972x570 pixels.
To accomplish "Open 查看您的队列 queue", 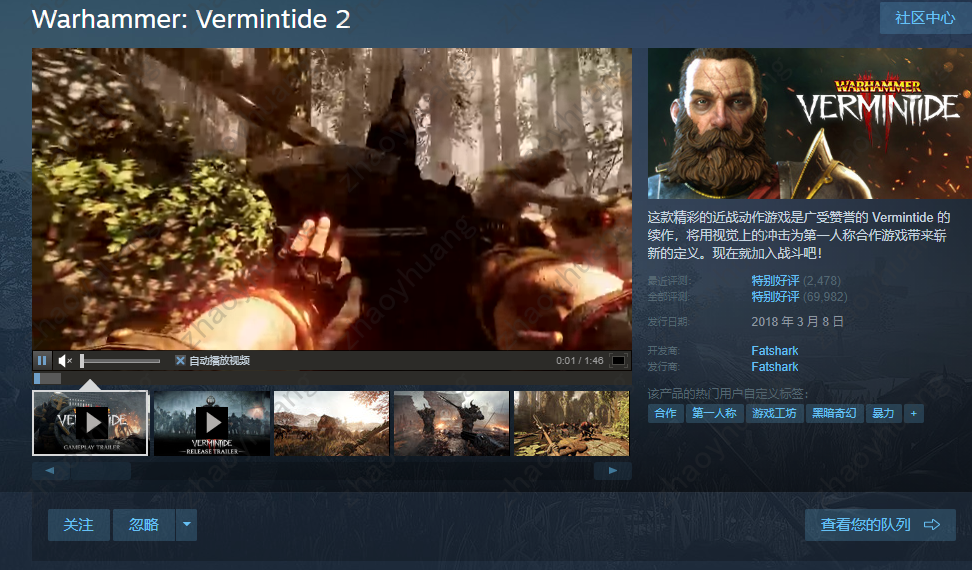I will coord(880,525).
